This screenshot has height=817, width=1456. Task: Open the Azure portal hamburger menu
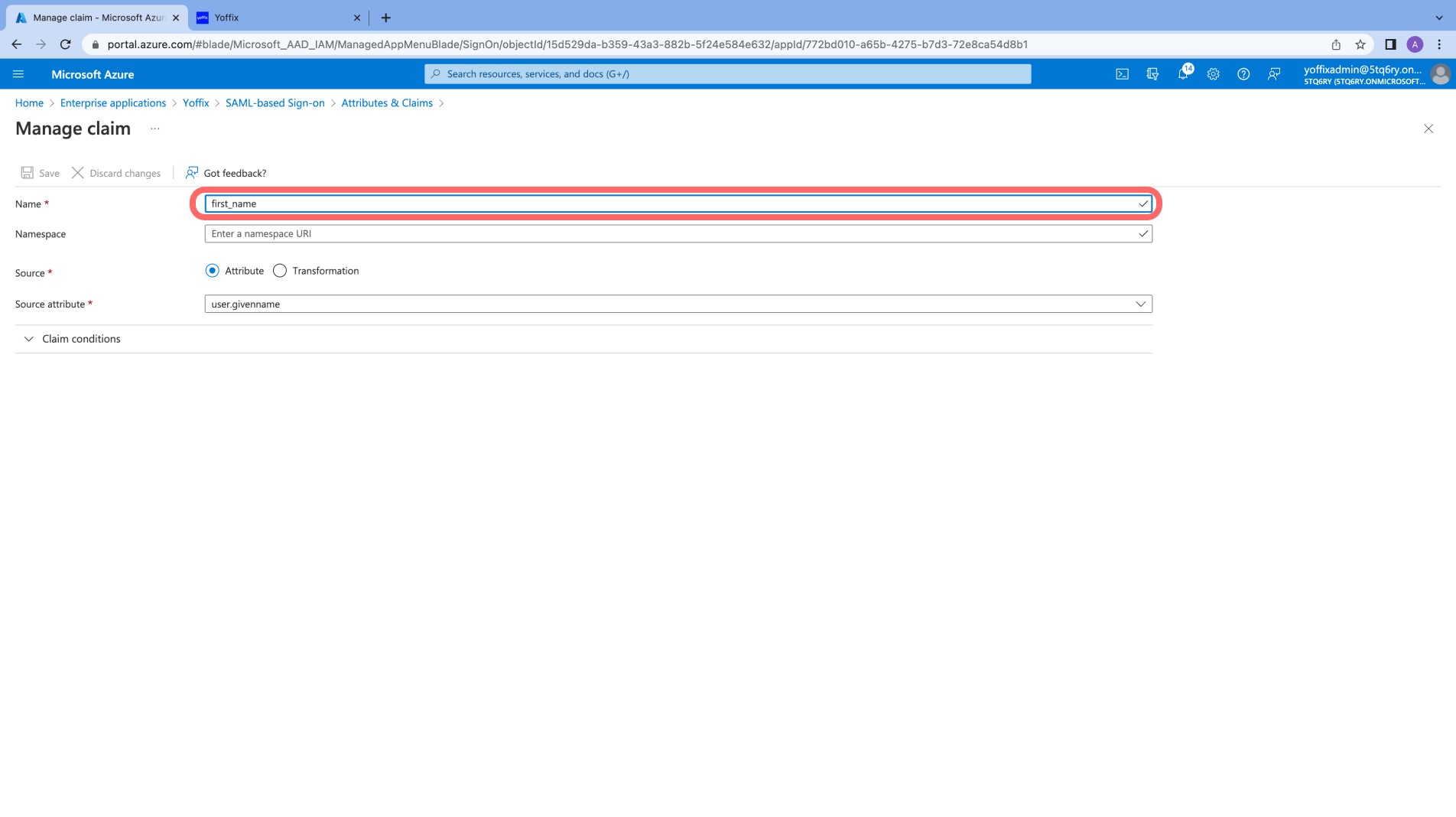point(18,74)
